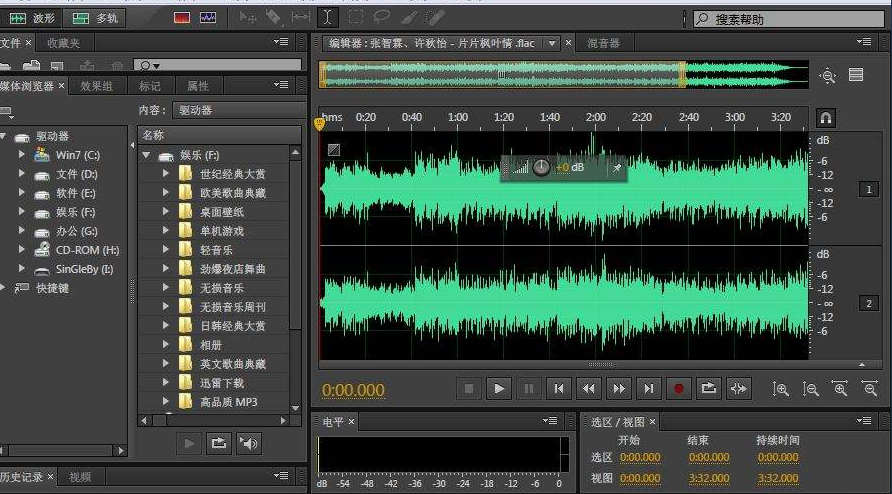Switch to 多轨 multitrack view

pyautogui.click(x=96, y=18)
